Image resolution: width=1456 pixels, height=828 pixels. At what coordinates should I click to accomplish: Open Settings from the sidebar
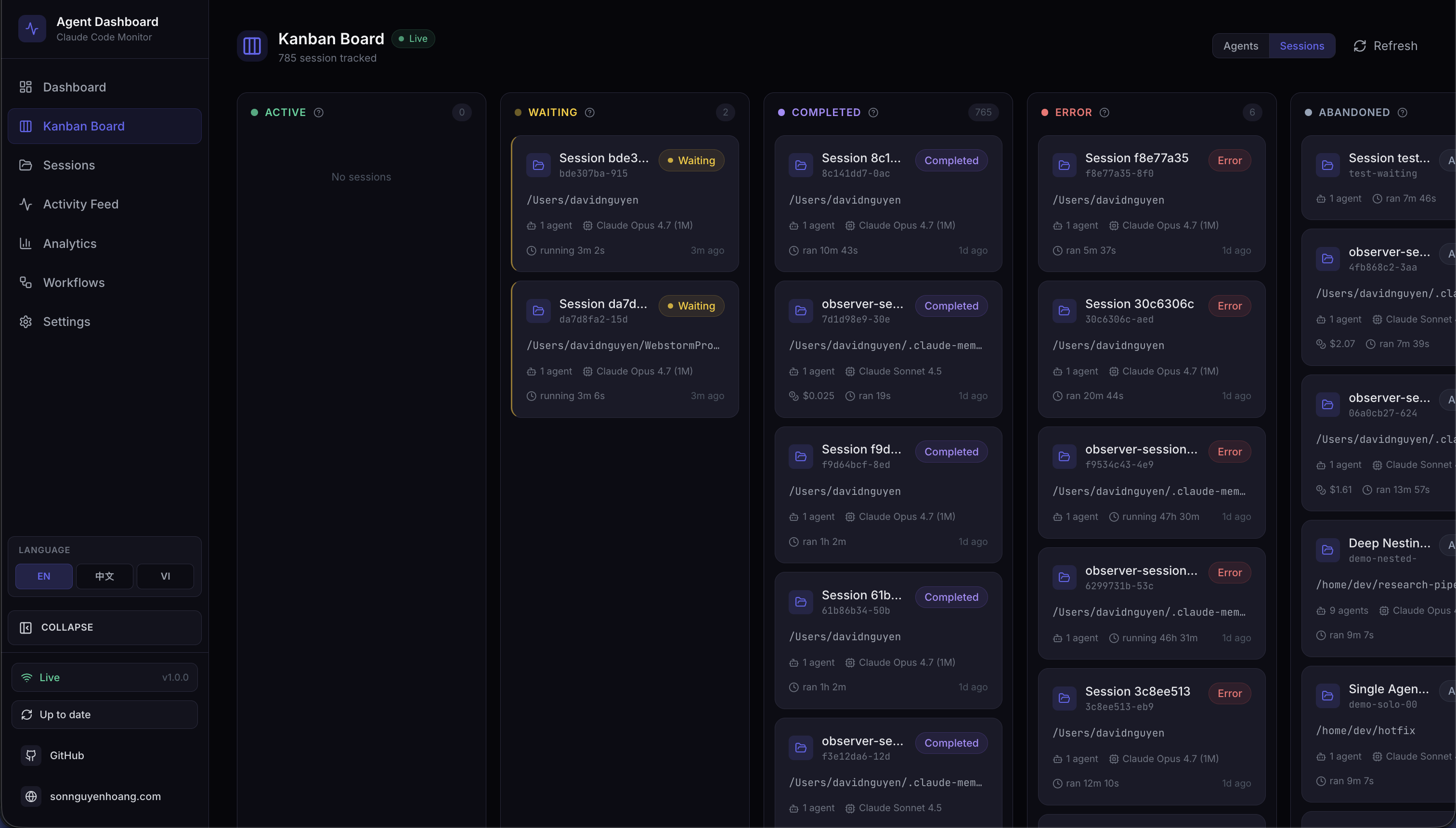[x=104, y=321]
